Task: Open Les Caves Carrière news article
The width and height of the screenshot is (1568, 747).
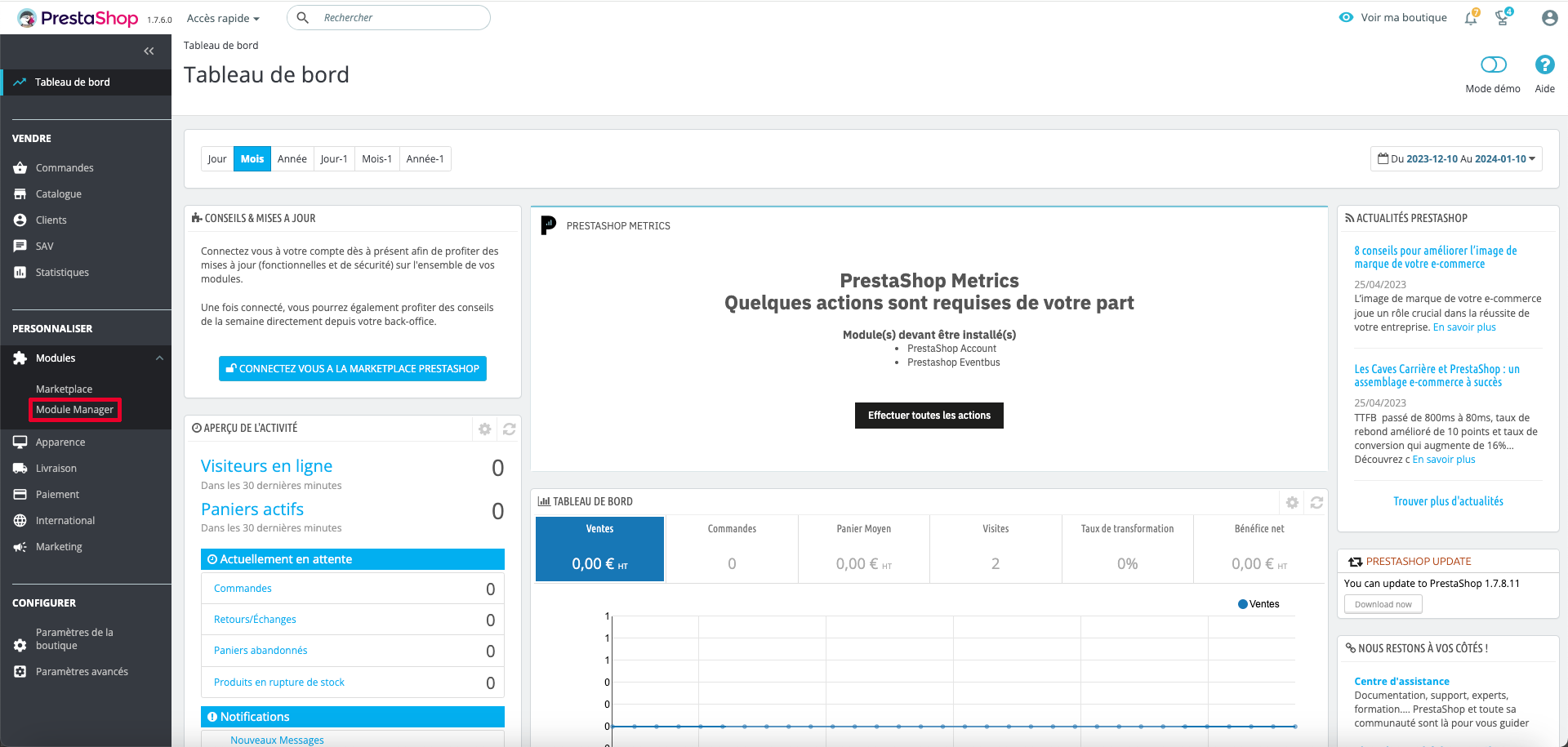Action: coord(1437,376)
